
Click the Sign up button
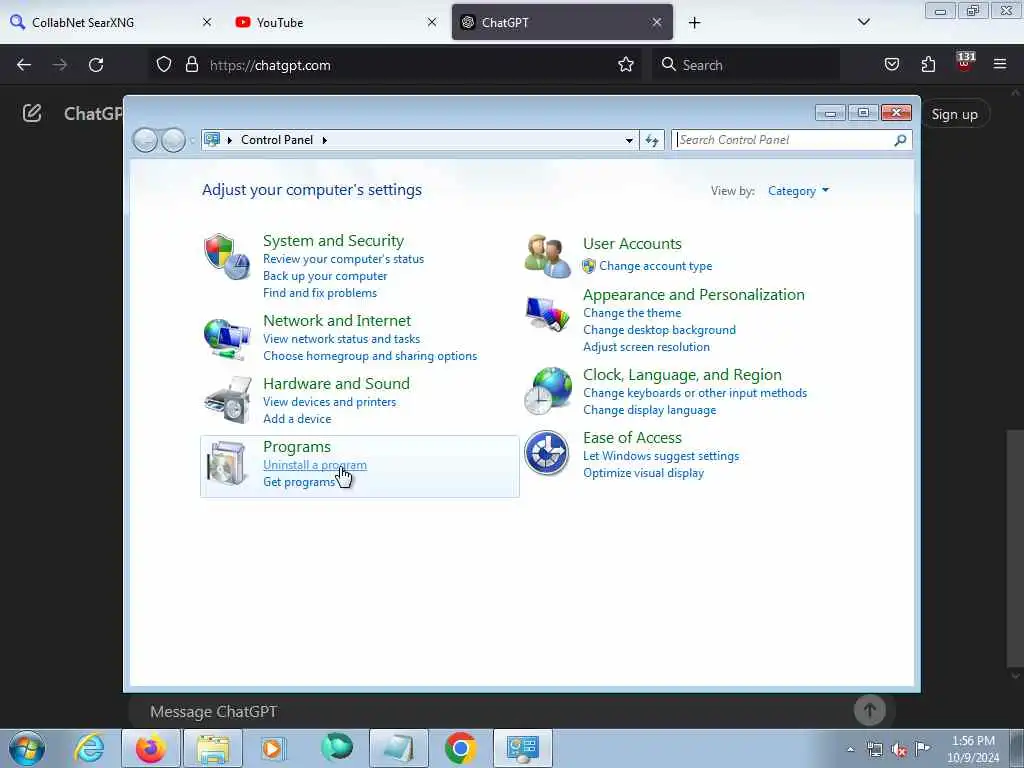coord(954,114)
